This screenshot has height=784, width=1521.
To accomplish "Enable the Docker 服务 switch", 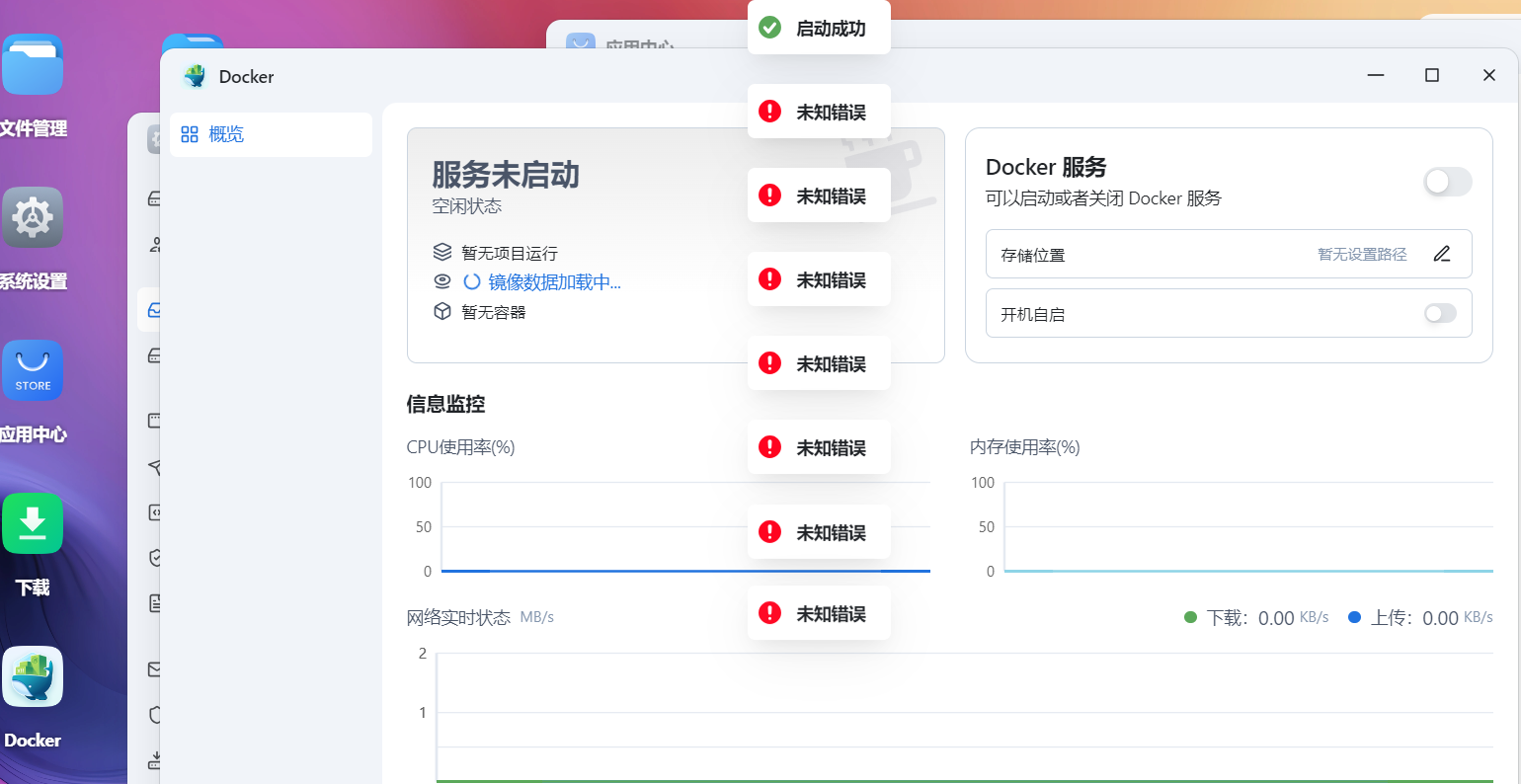I will (x=1447, y=182).
